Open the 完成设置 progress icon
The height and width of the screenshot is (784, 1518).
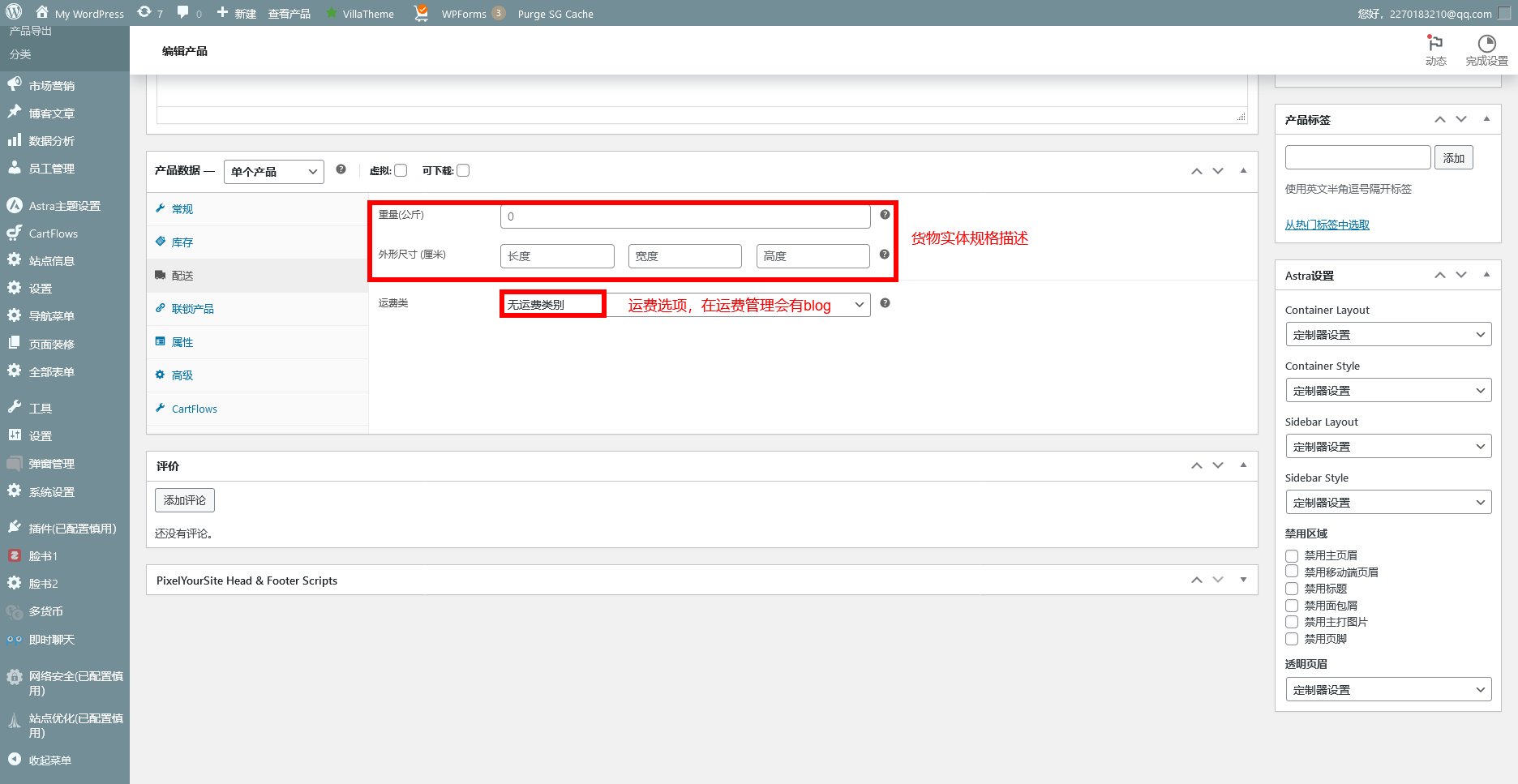point(1486,50)
